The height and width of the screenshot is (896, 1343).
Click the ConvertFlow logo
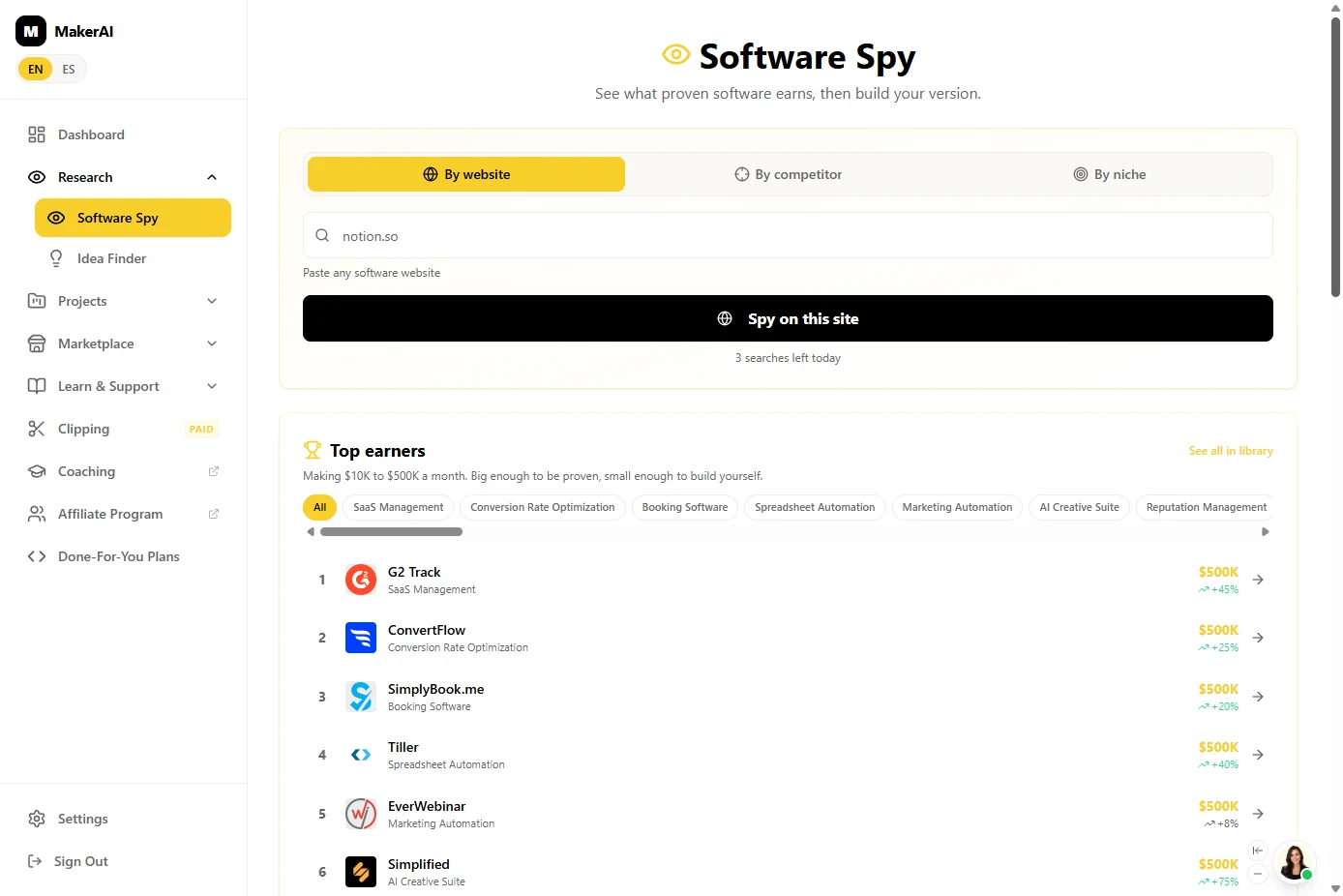point(361,638)
